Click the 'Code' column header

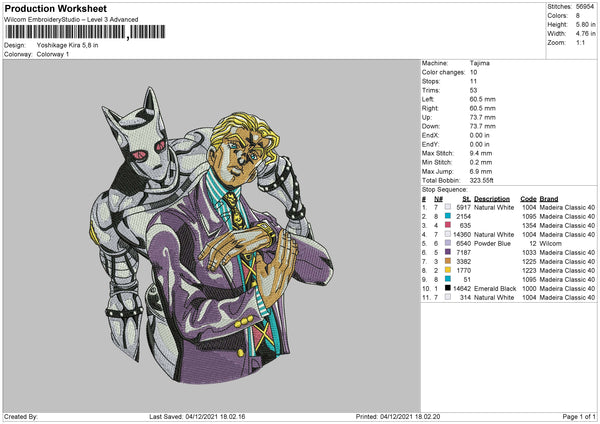pos(528,199)
